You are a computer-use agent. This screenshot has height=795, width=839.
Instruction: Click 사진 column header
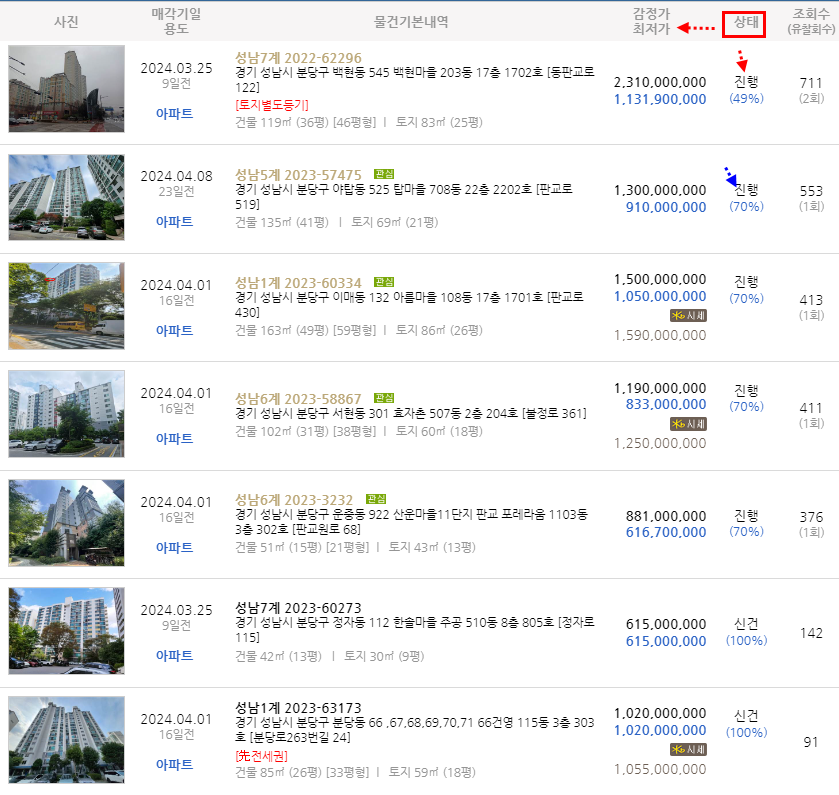click(66, 22)
